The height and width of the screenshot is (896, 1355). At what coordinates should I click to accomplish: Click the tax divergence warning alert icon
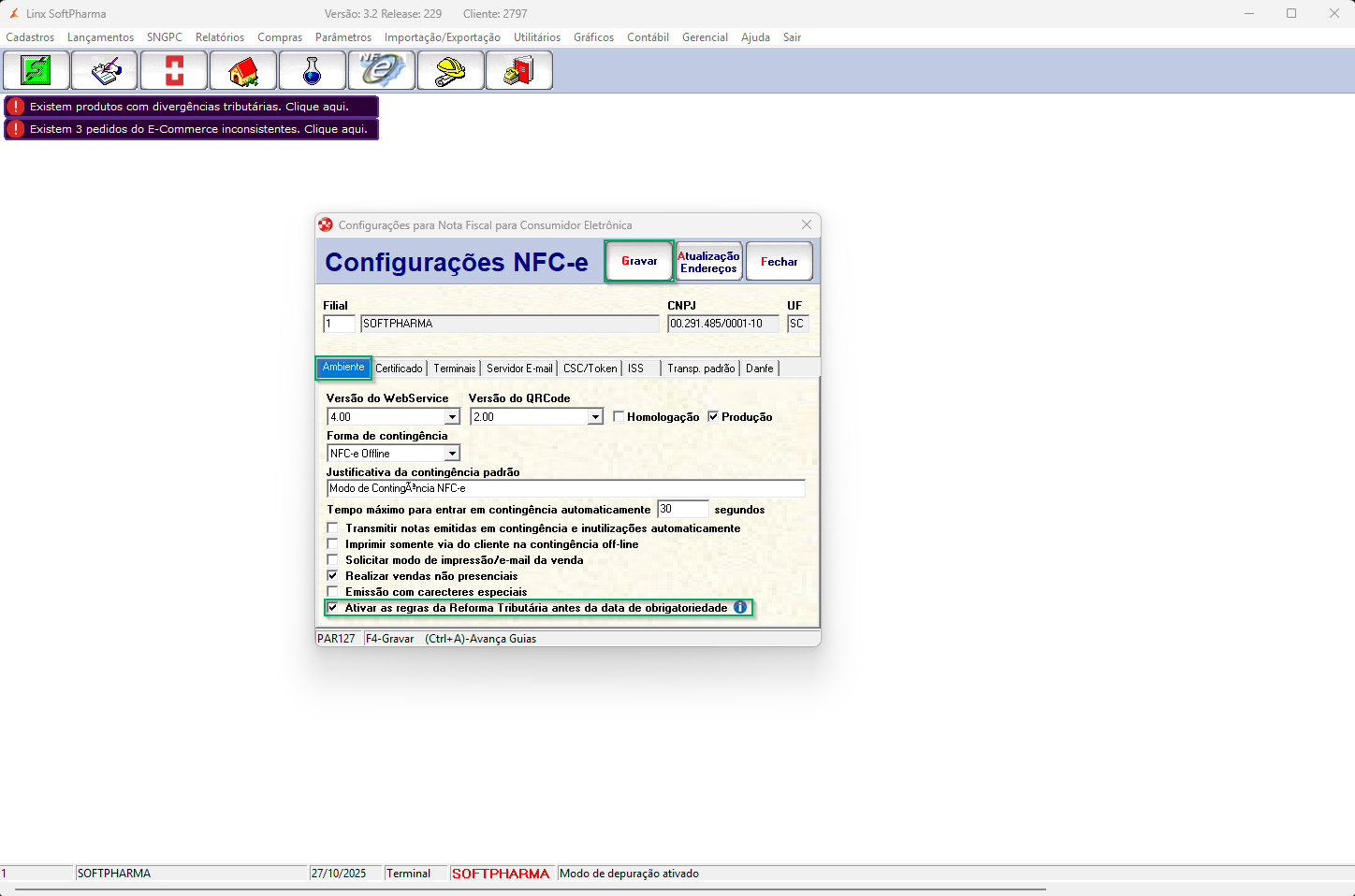coord(16,107)
